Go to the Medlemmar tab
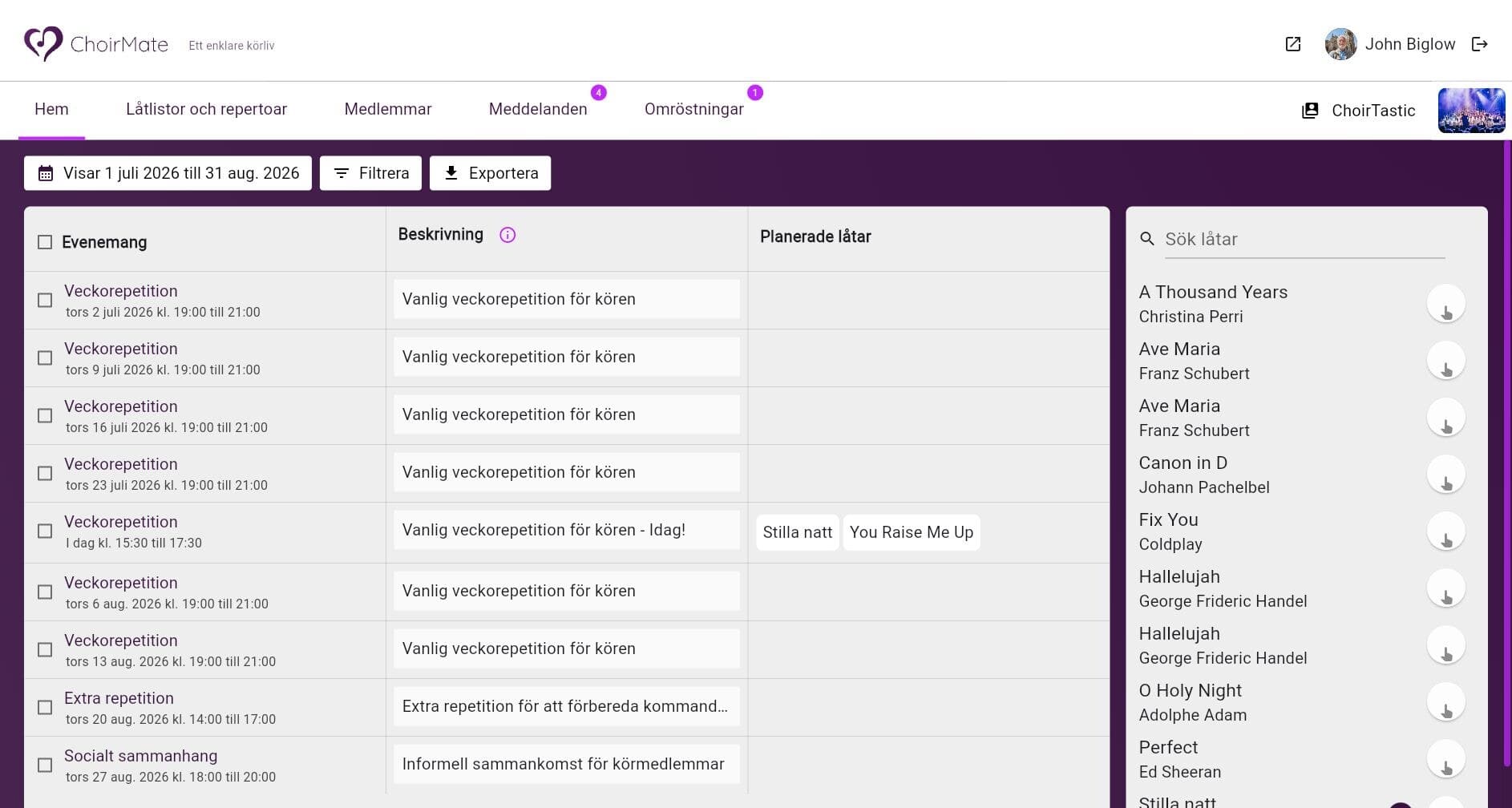Screen dimensions: 1512x808 click(x=388, y=109)
